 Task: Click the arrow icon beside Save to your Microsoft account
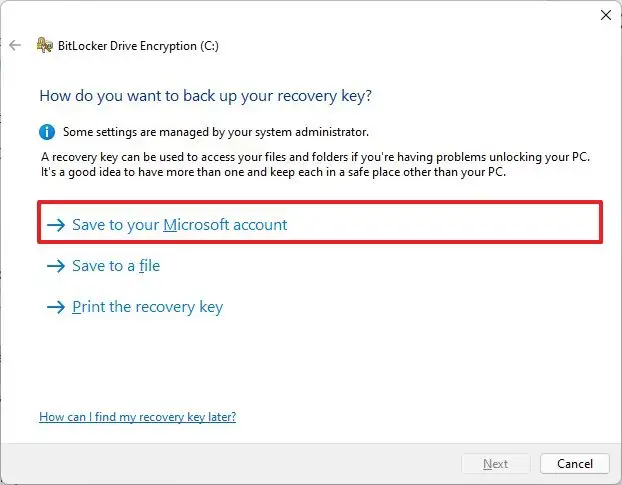tap(55, 225)
